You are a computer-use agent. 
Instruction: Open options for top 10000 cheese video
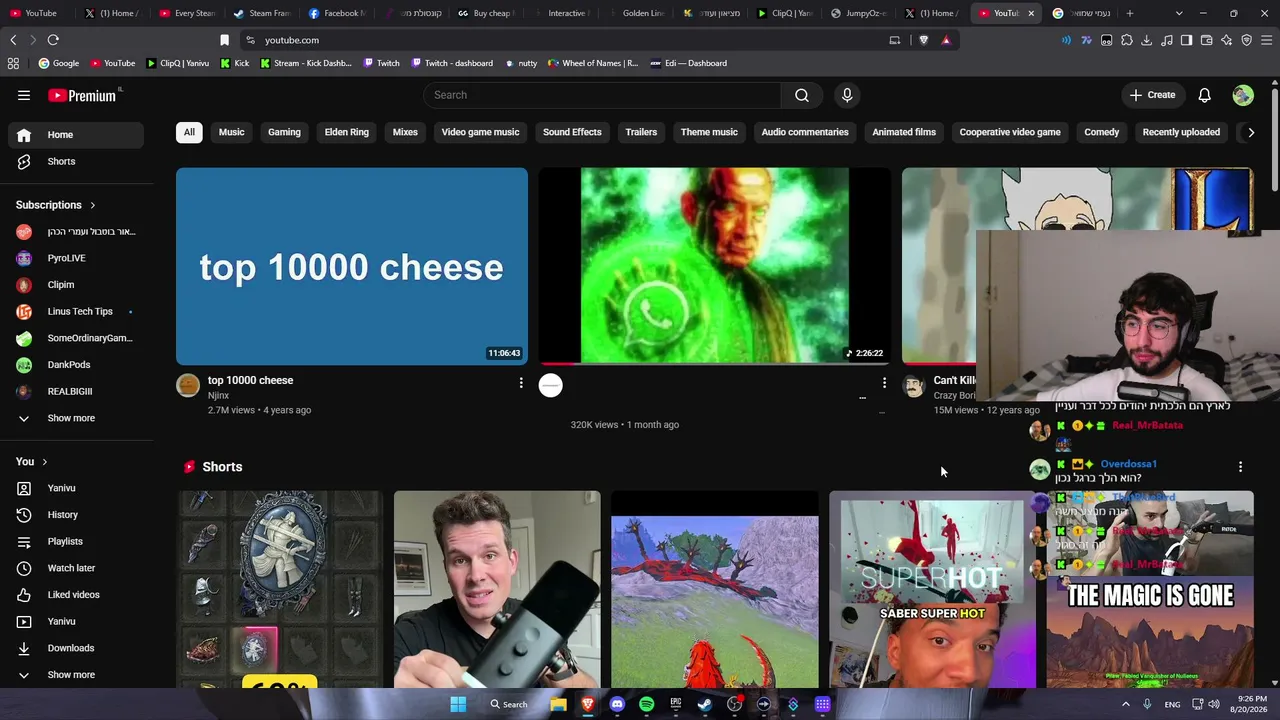pos(521,382)
